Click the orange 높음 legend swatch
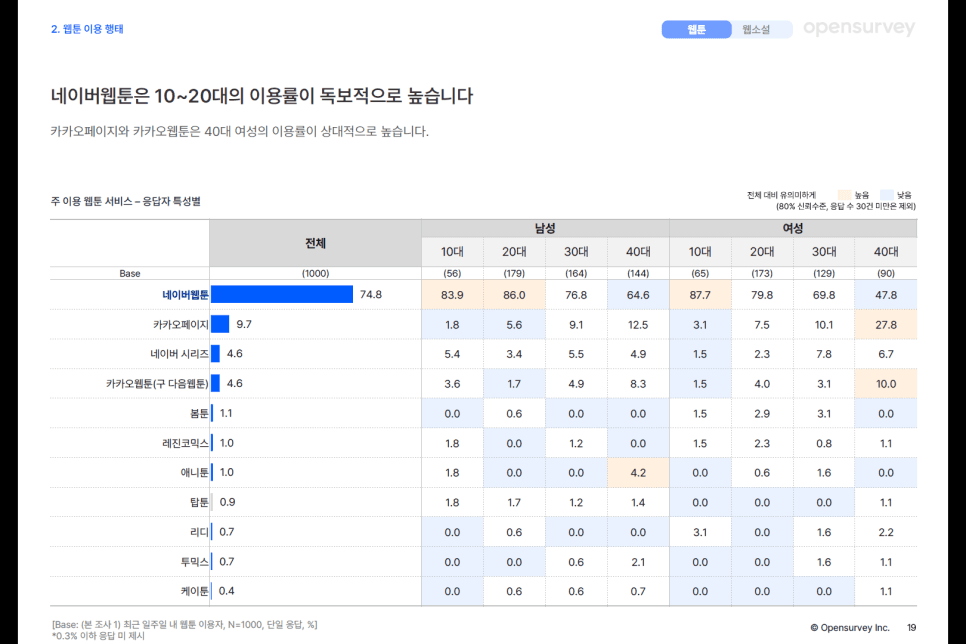The height and width of the screenshot is (644, 966). click(x=844, y=195)
